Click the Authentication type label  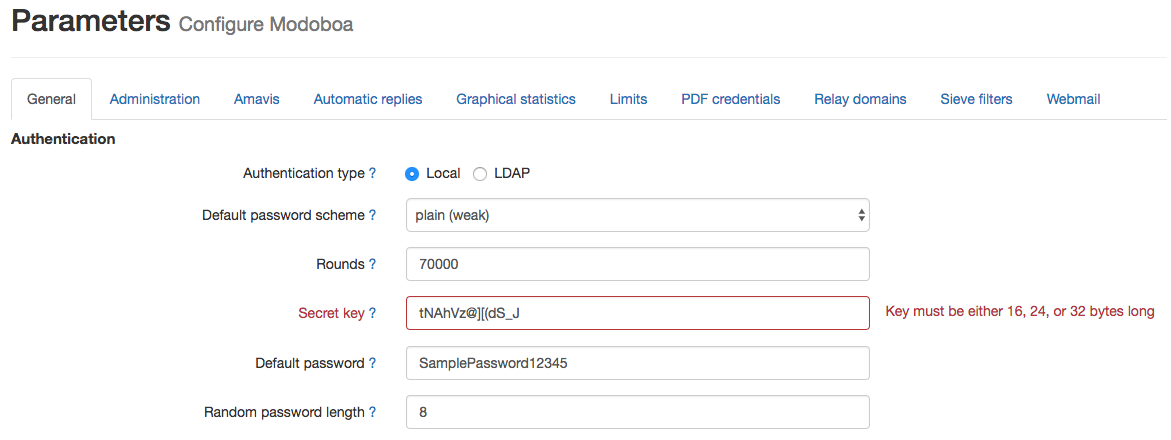(x=304, y=173)
